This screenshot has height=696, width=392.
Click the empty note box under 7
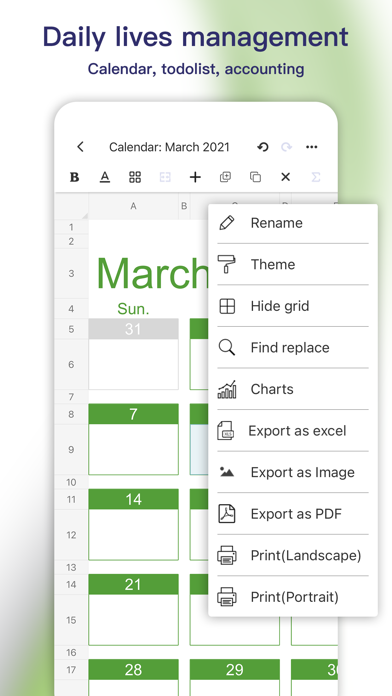point(133,449)
